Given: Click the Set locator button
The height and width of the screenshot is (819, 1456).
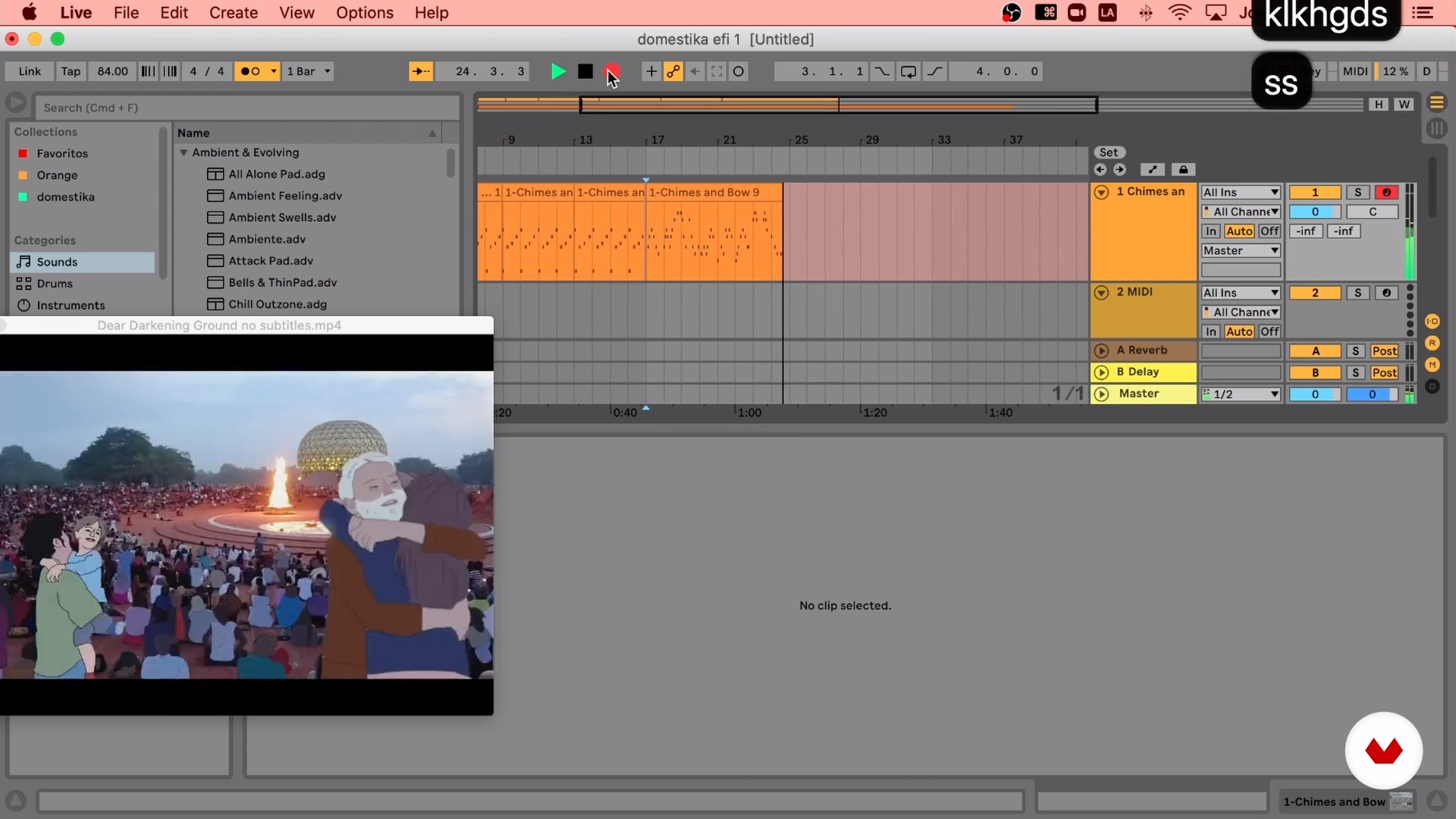Looking at the screenshot, I should click(x=1109, y=152).
